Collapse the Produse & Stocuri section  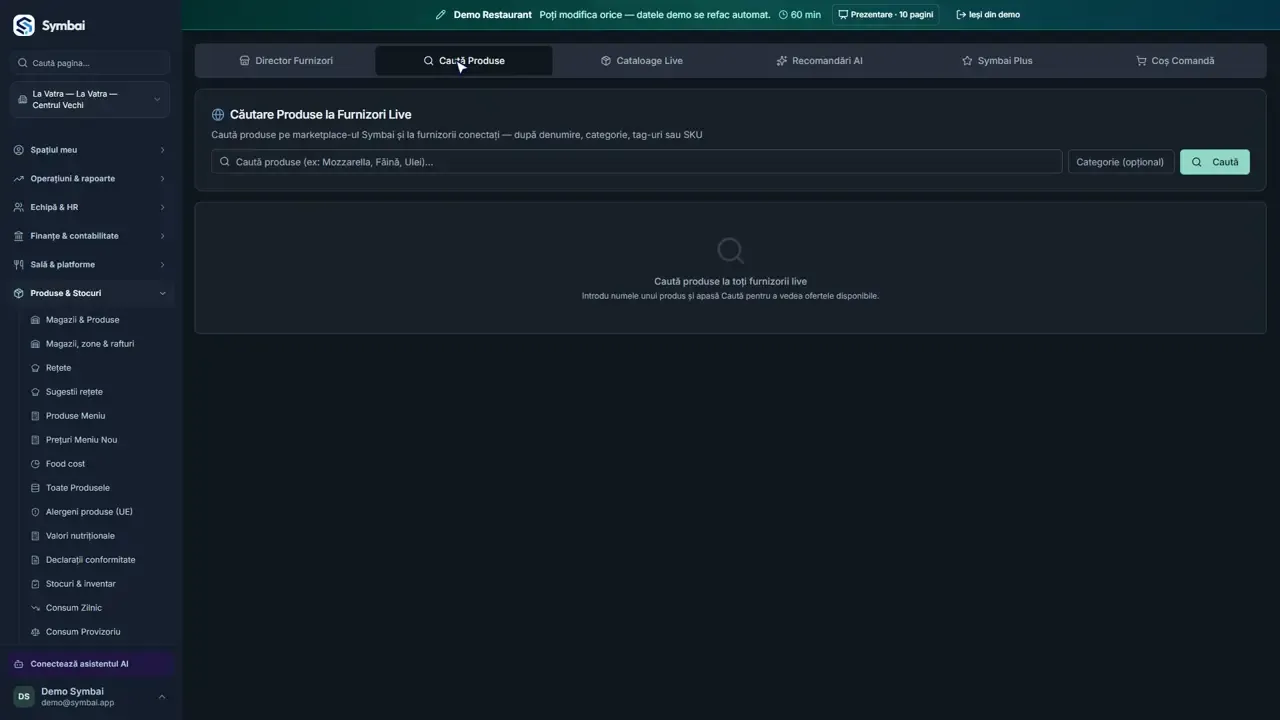tap(90, 293)
